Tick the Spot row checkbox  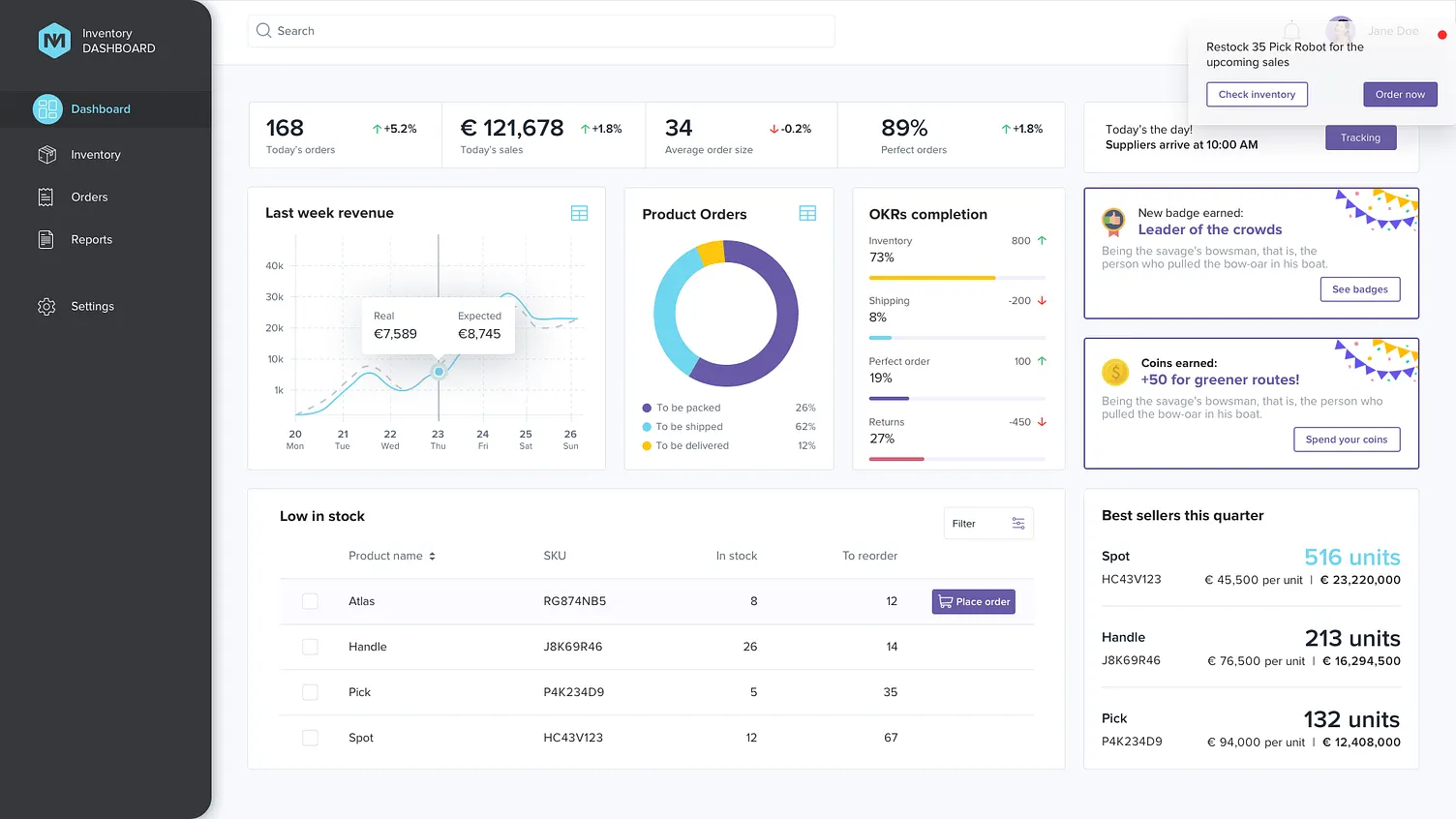(310, 737)
